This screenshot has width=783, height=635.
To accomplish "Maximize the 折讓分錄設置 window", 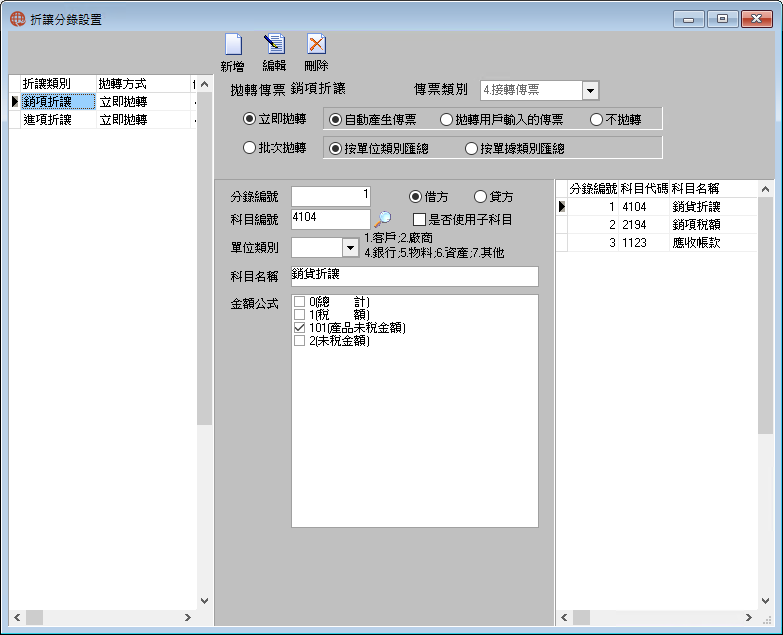I will pyautogui.click(x=723, y=19).
